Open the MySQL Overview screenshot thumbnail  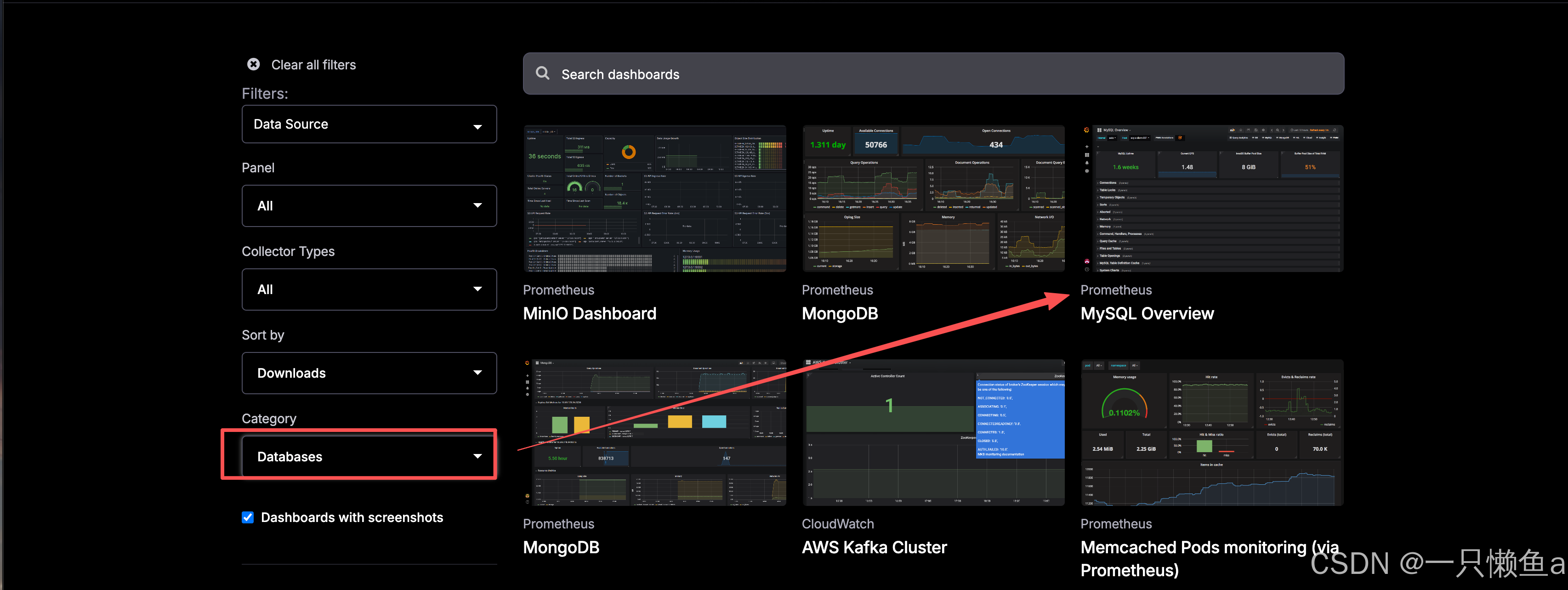tap(1211, 199)
